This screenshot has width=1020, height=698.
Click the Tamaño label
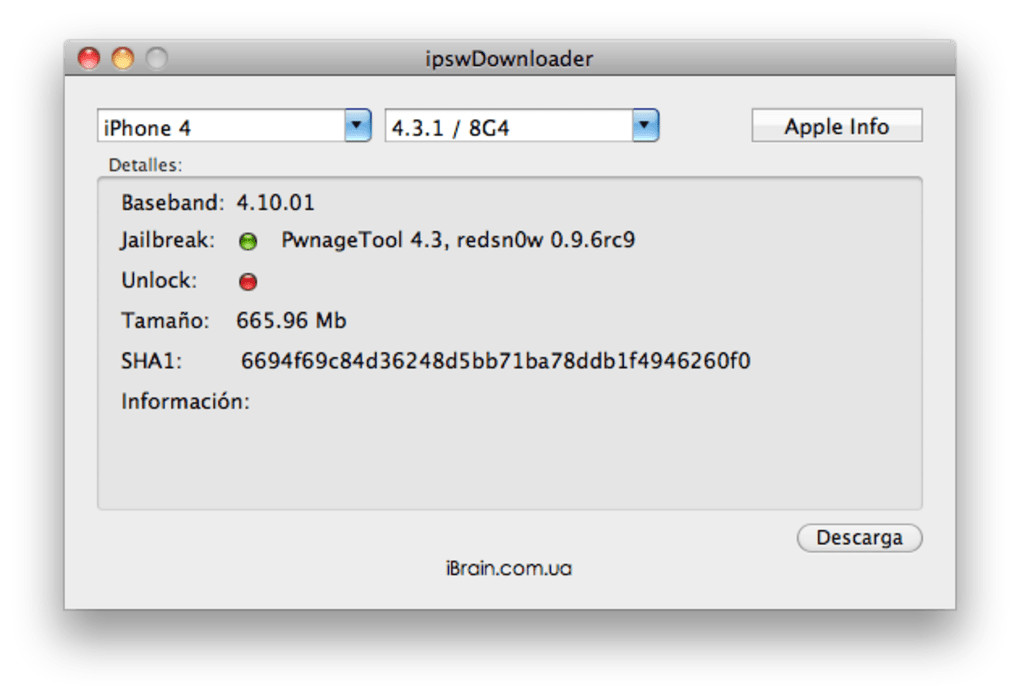[x=165, y=321]
